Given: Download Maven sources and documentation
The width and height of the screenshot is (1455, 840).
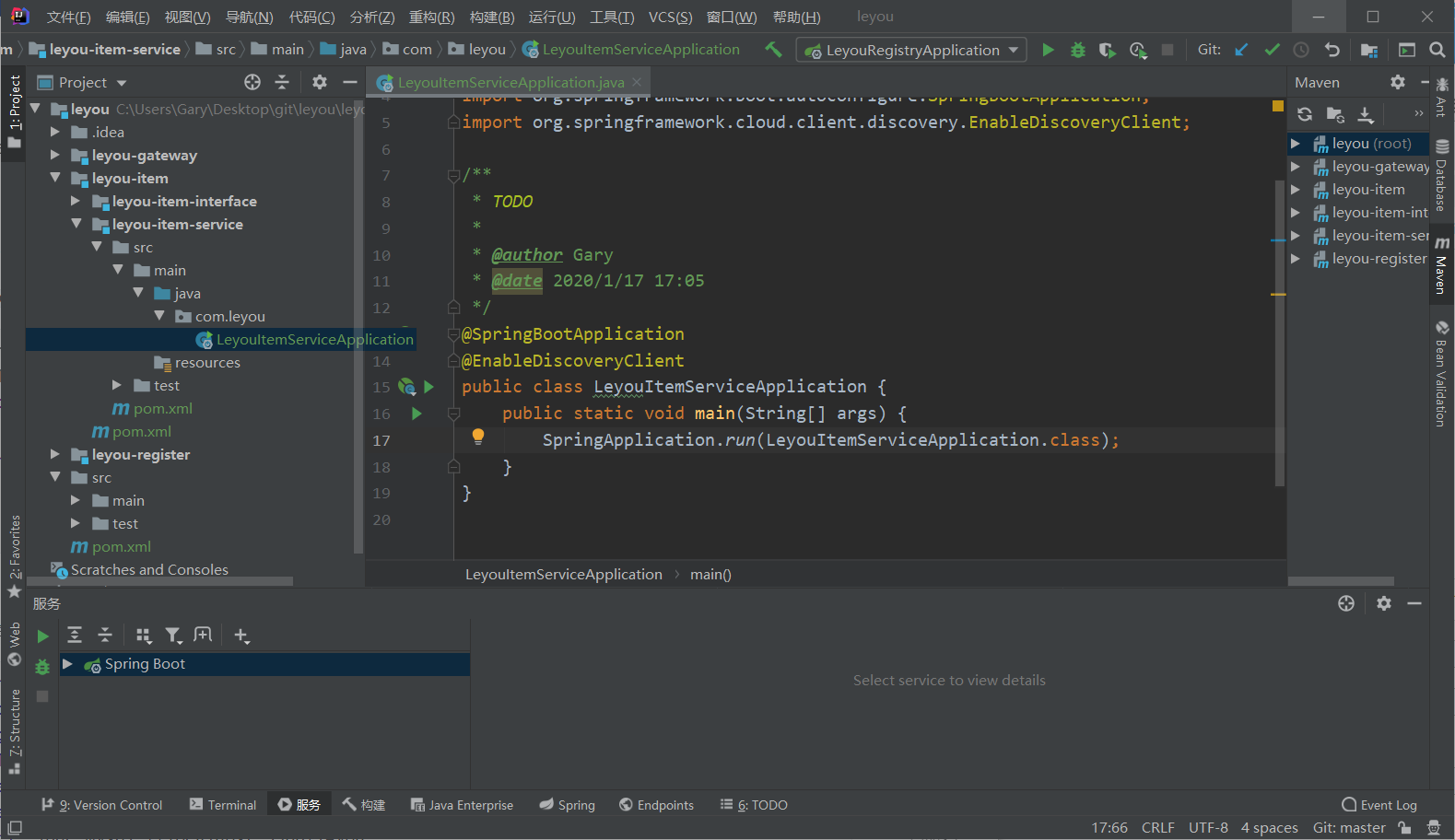Looking at the screenshot, I should [x=1366, y=114].
